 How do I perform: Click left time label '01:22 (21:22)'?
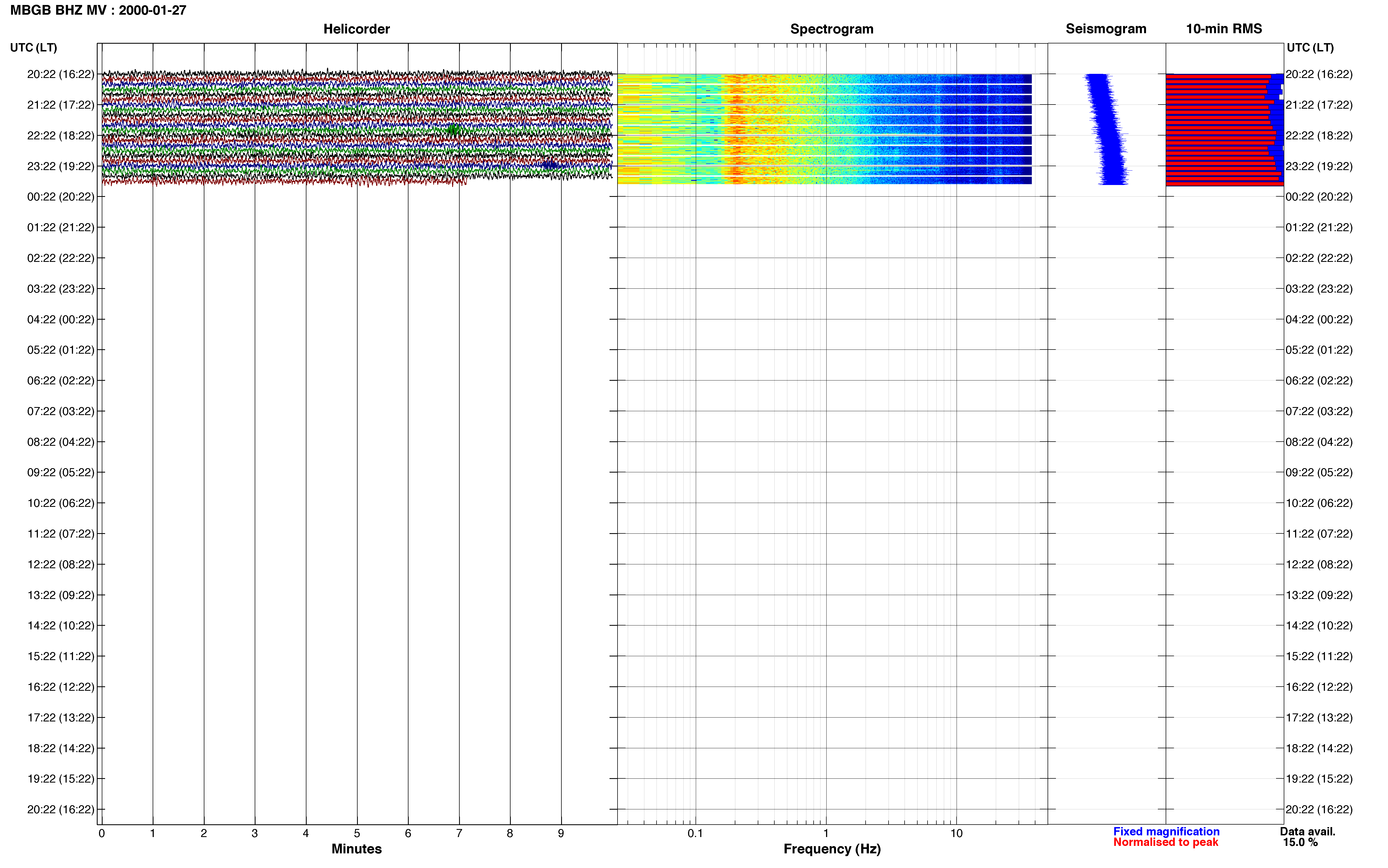coord(61,227)
